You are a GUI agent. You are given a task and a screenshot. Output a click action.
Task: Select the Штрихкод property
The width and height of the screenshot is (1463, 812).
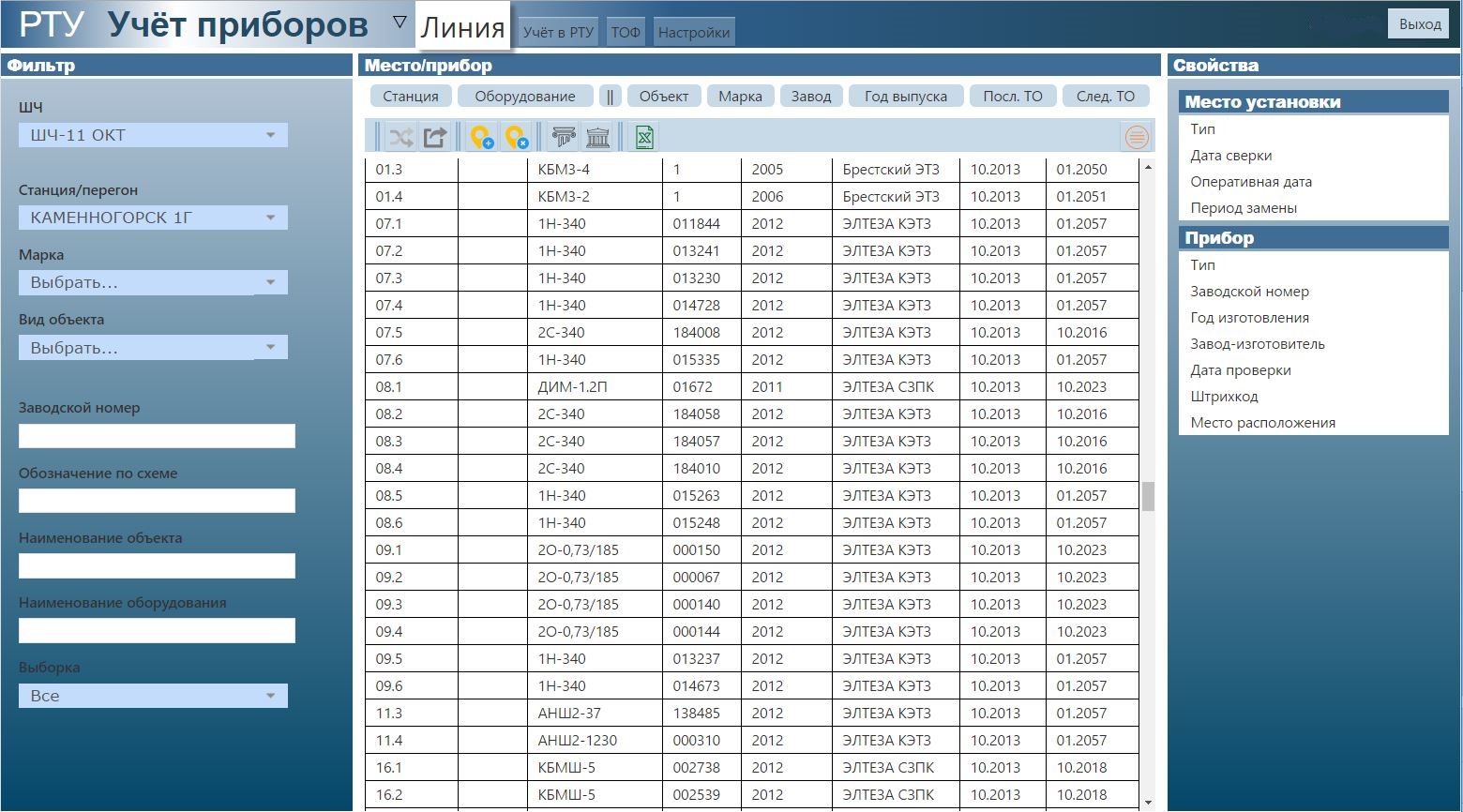[x=1224, y=397]
